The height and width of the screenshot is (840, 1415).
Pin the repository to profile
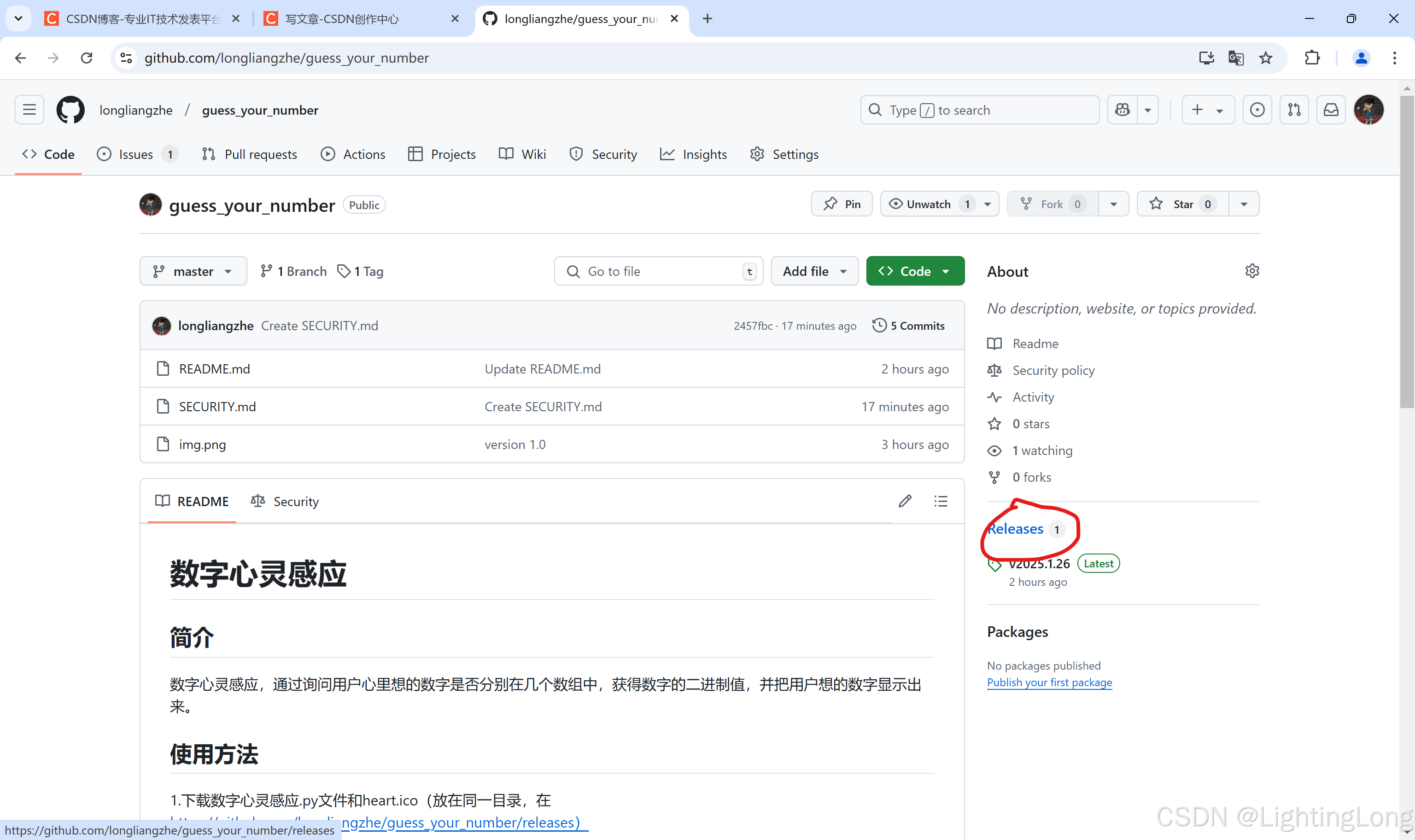click(842, 204)
